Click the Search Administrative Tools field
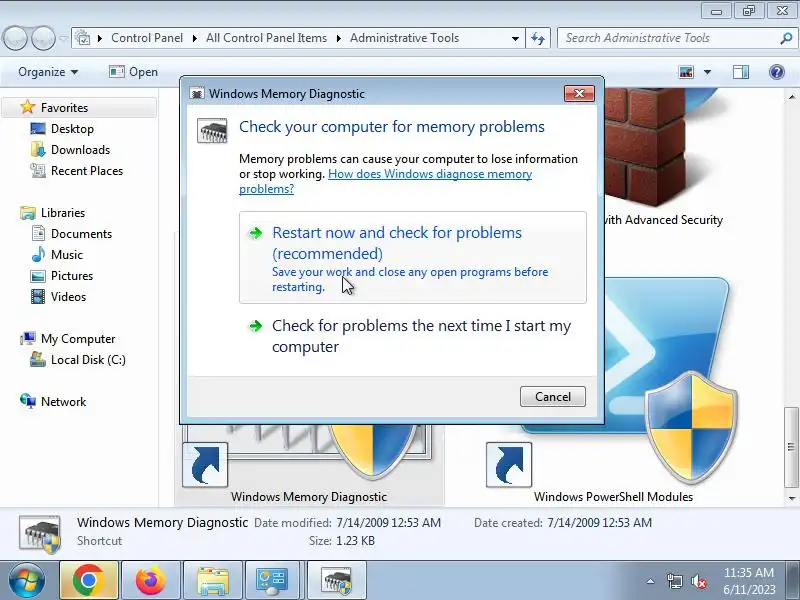This screenshot has width=800, height=600. [x=668, y=38]
